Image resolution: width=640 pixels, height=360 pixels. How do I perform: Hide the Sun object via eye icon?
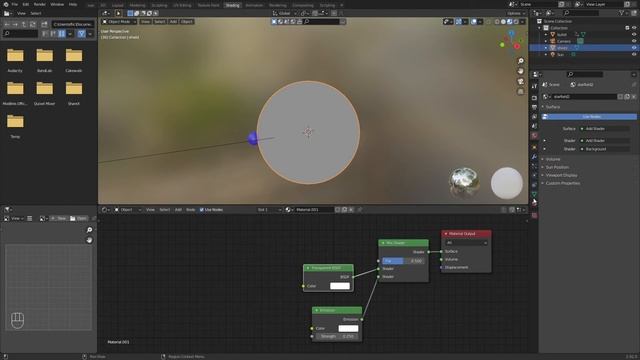coord(634,54)
